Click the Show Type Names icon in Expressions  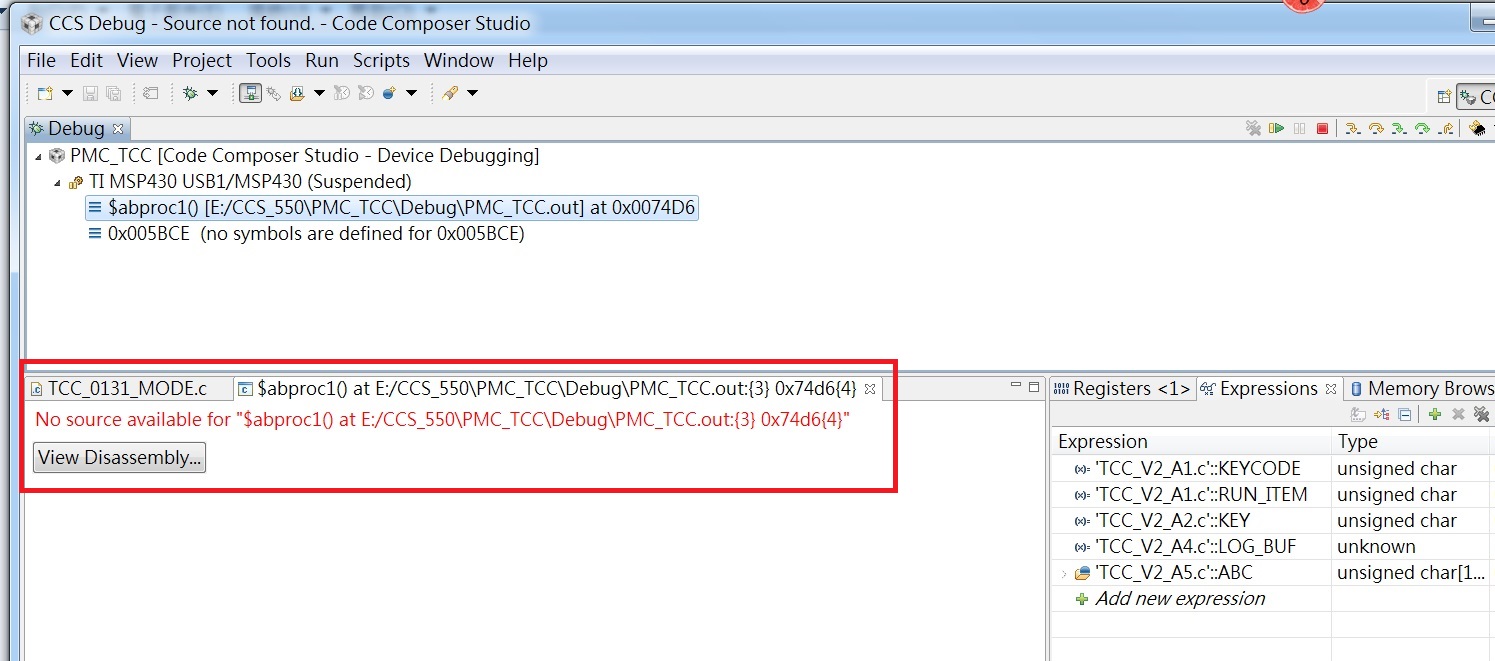pyautogui.click(x=1358, y=415)
